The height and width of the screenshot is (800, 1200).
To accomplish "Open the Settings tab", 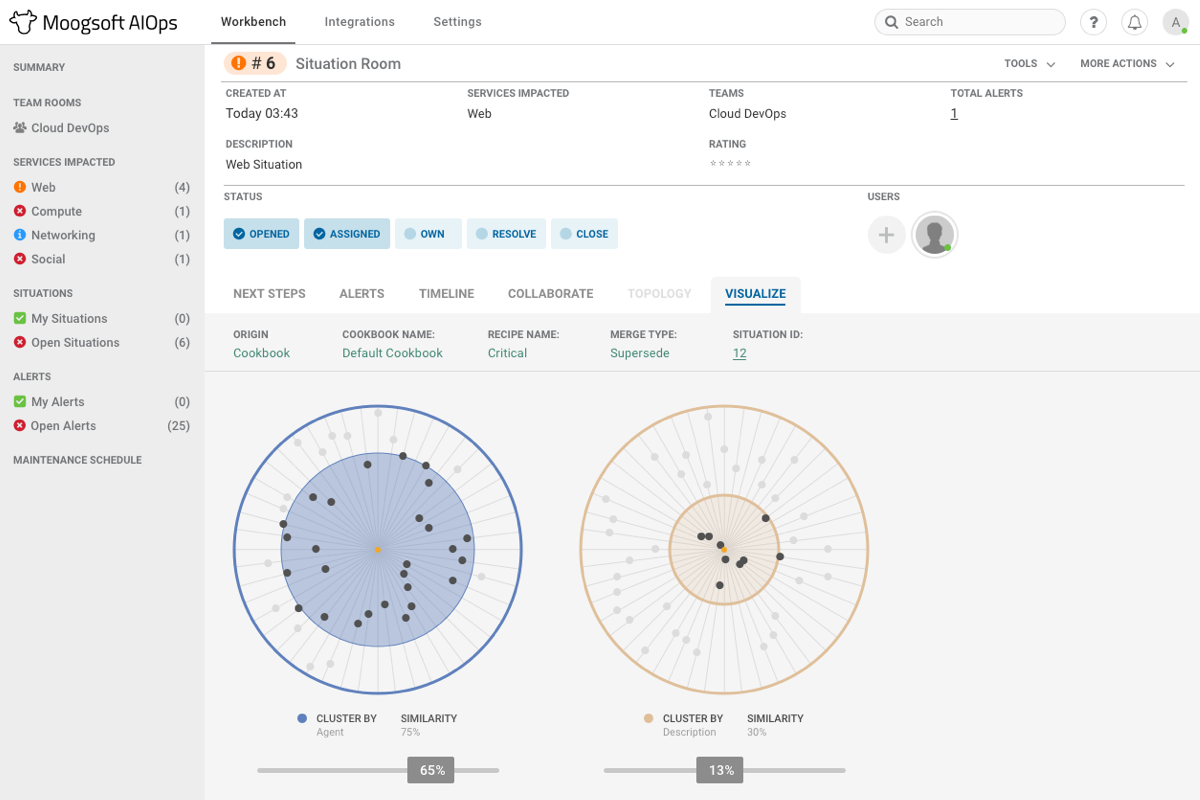I will [457, 22].
